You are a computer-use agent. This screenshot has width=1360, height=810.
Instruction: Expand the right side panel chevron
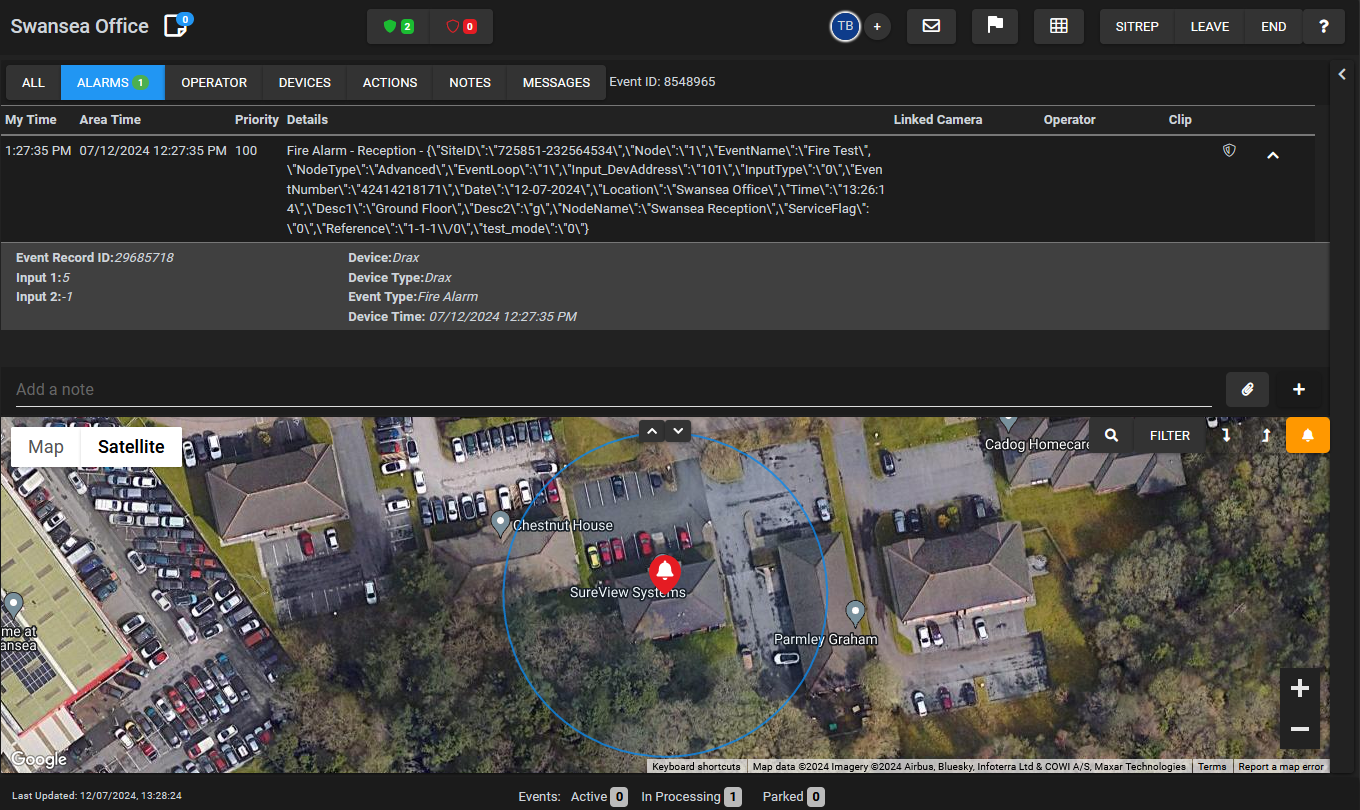click(1343, 74)
